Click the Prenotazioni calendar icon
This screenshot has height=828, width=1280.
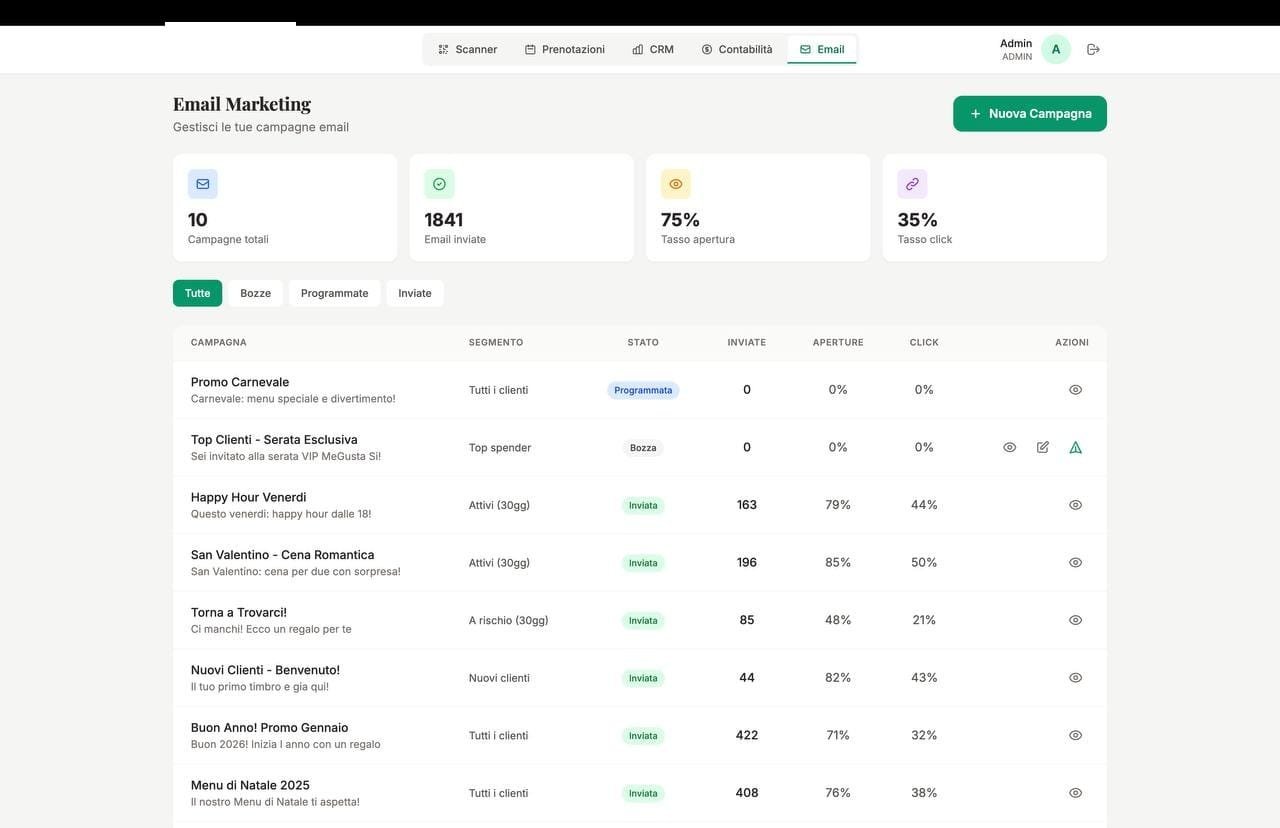527,46
